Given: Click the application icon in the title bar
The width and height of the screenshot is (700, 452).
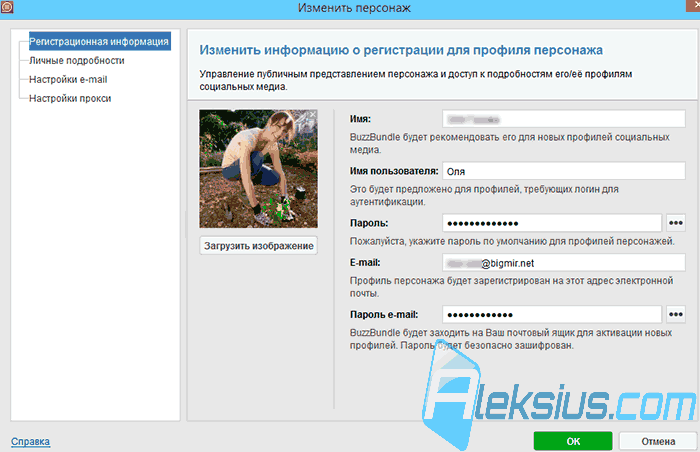Looking at the screenshot, I should tap(7, 7).
